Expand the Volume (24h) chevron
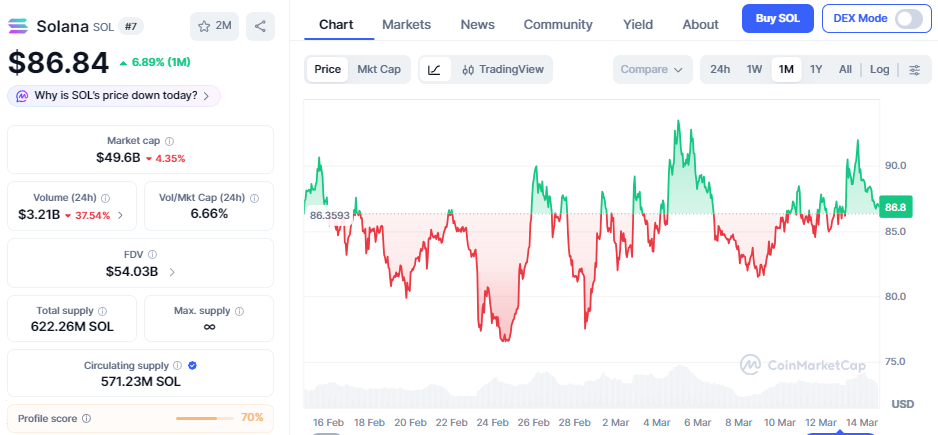Image resolution: width=938 pixels, height=435 pixels. 121,215
